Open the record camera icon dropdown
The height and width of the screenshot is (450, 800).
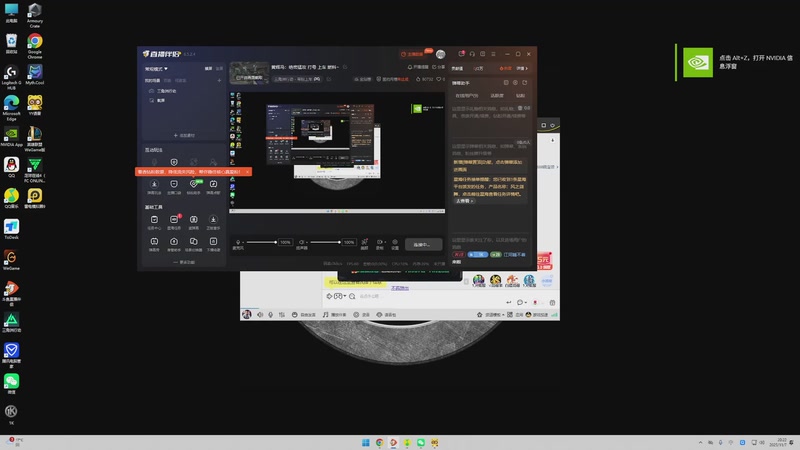click(380, 243)
